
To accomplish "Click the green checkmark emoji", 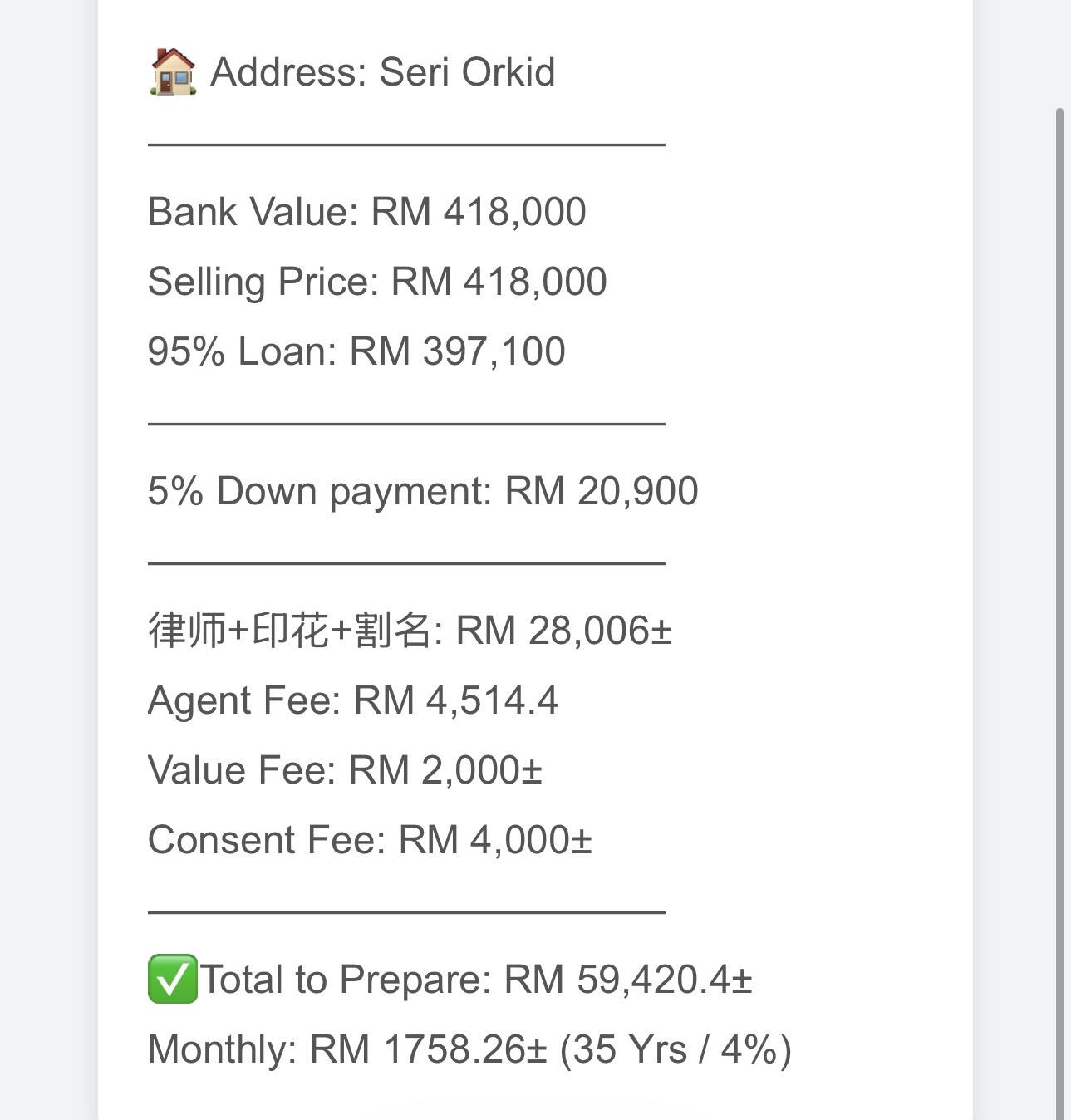I will click(173, 979).
